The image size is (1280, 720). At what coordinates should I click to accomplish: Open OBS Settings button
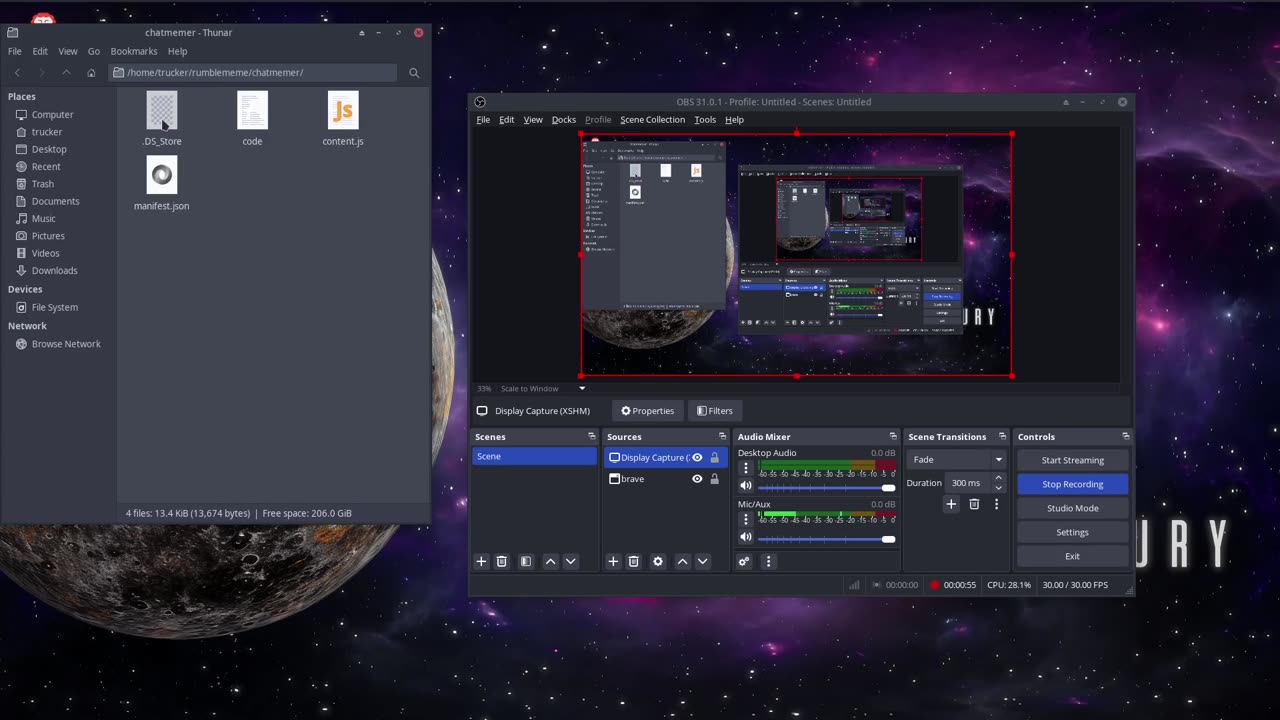point(1072,532)
